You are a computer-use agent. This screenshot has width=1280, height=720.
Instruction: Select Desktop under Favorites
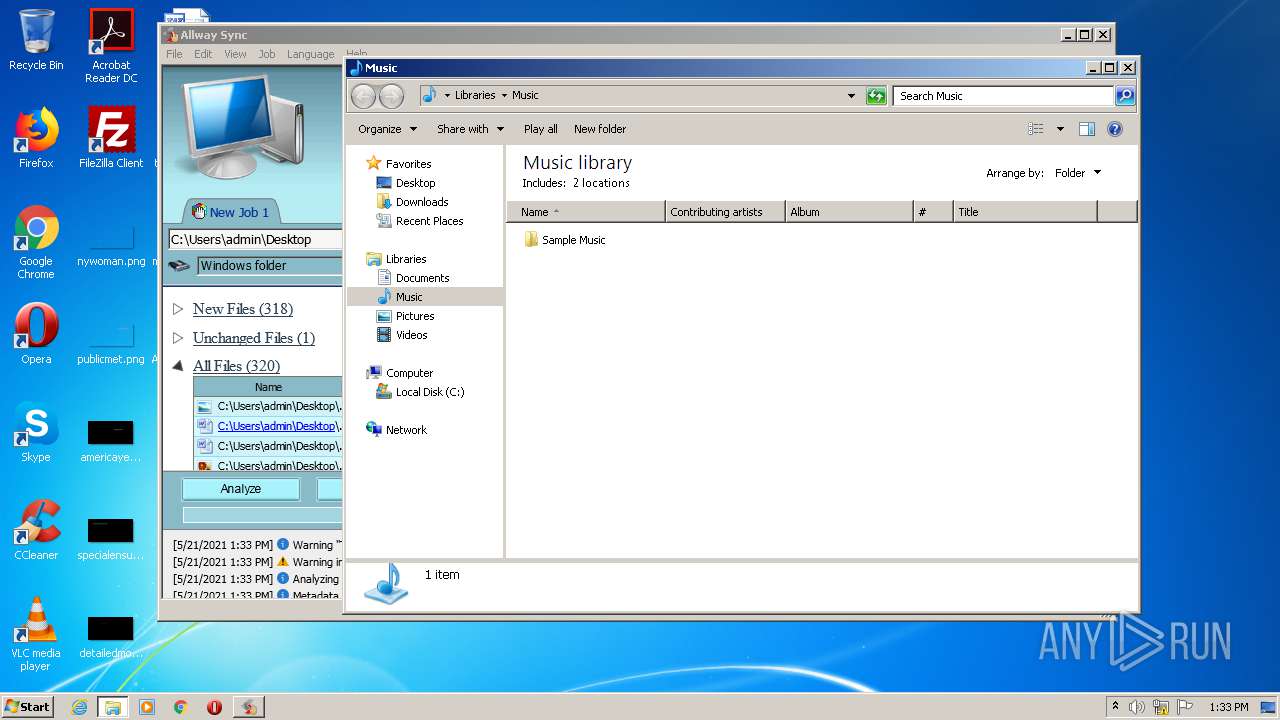(x=406, y=183)
